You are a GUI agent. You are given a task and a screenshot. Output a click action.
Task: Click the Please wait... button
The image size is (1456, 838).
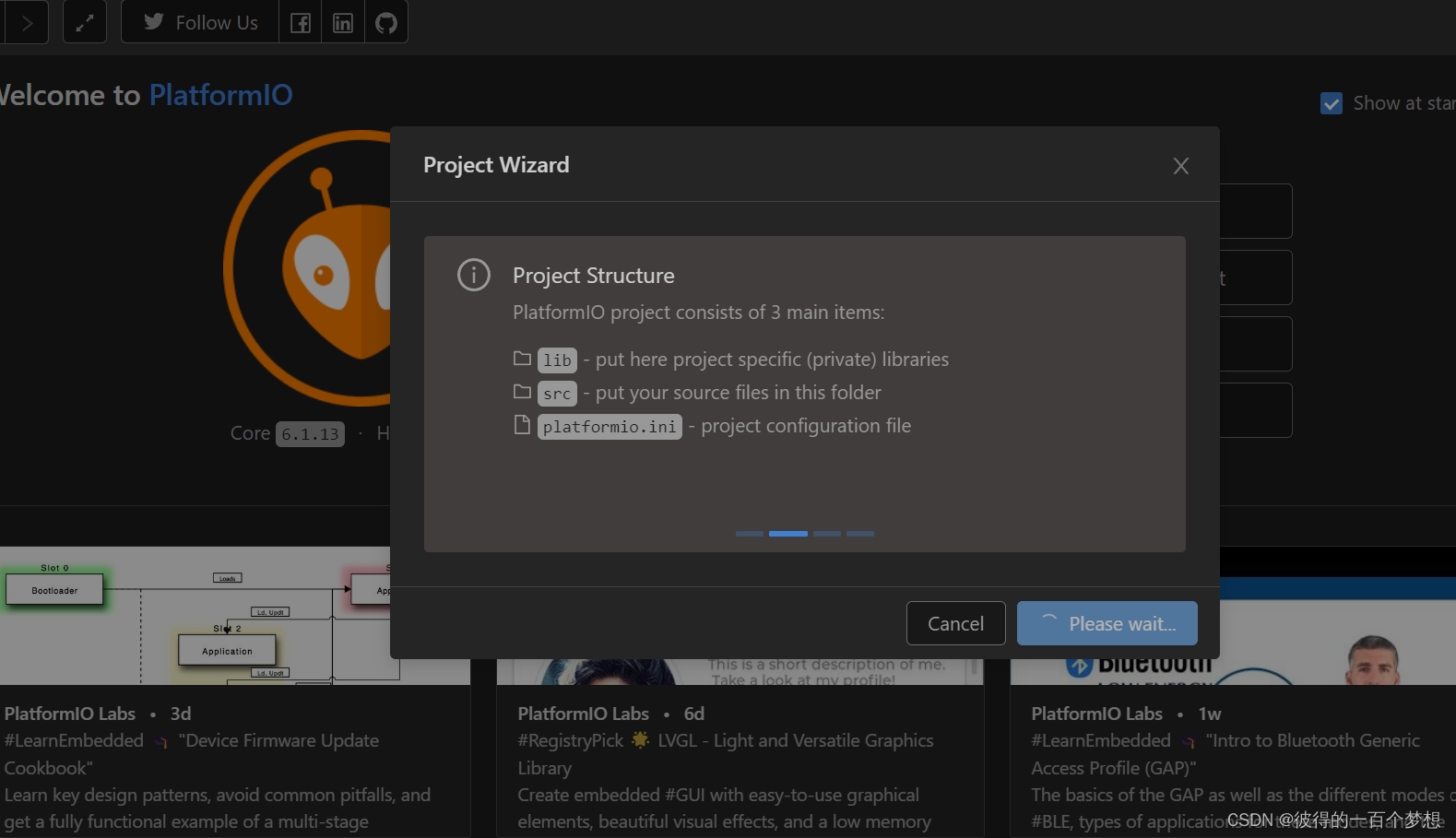1107,623
